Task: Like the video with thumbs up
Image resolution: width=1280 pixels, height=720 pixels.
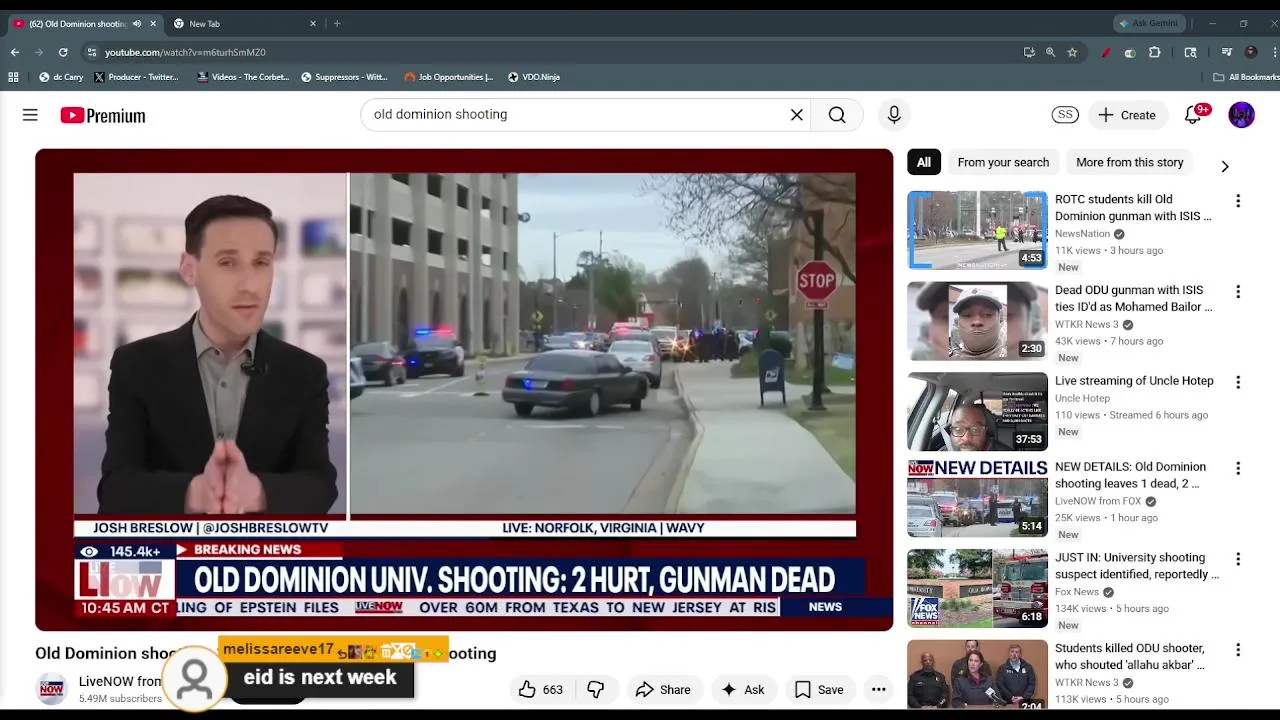Action: click(540, 689)
